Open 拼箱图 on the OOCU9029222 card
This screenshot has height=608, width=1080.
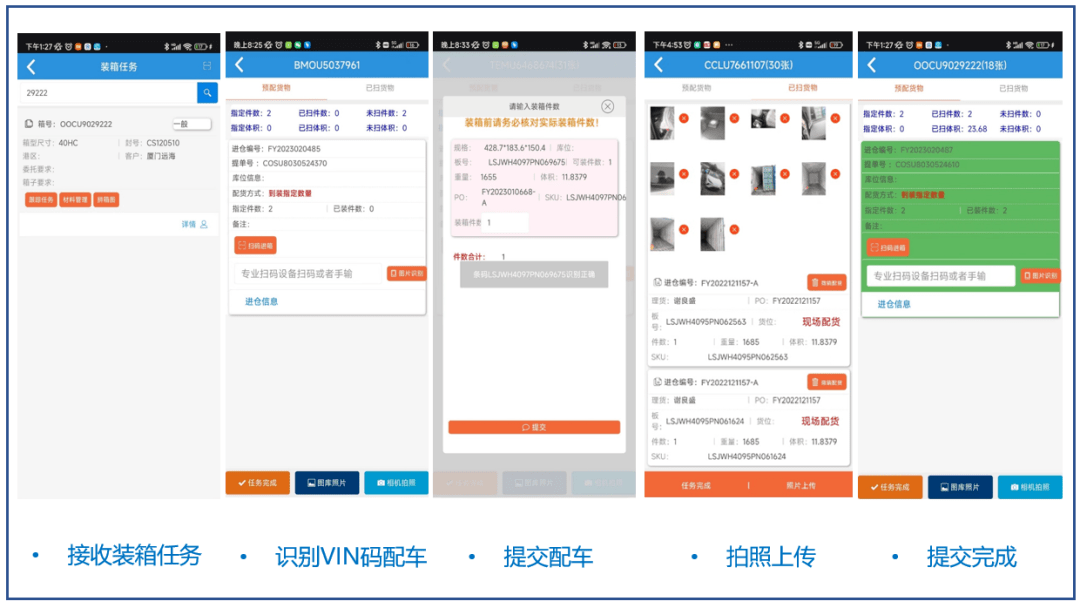tap(106, 200)
